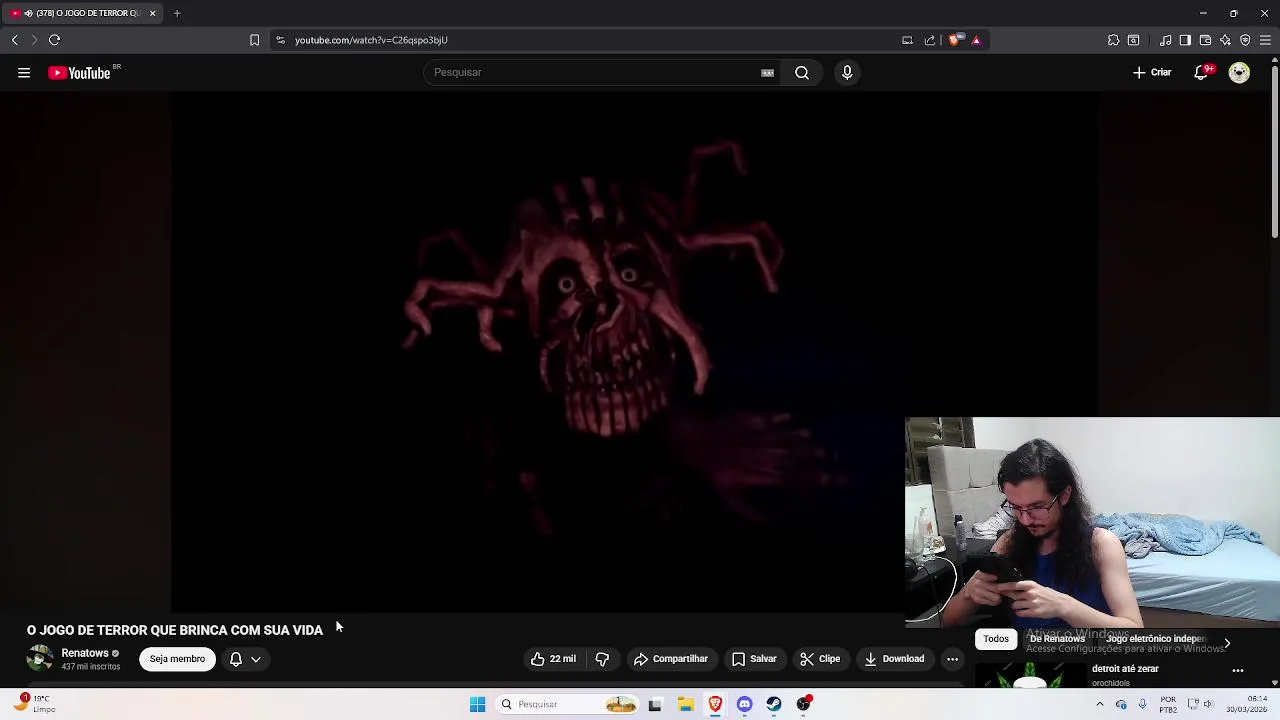Click the YouTube search magnifier button
The width and height of the screenshot is (1280, 720).
click(802, 72)
